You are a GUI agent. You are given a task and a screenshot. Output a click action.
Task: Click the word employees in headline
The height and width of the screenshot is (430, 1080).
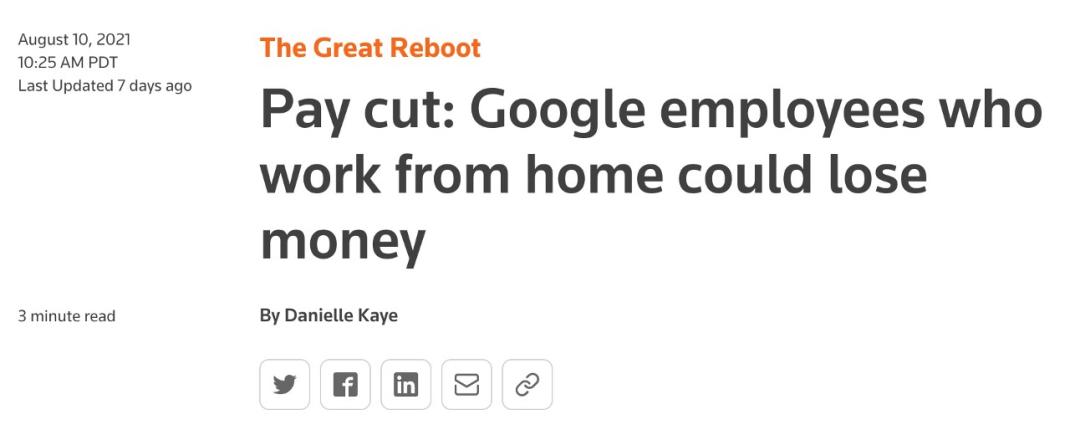pyautogui.click(x=792, y=114)
